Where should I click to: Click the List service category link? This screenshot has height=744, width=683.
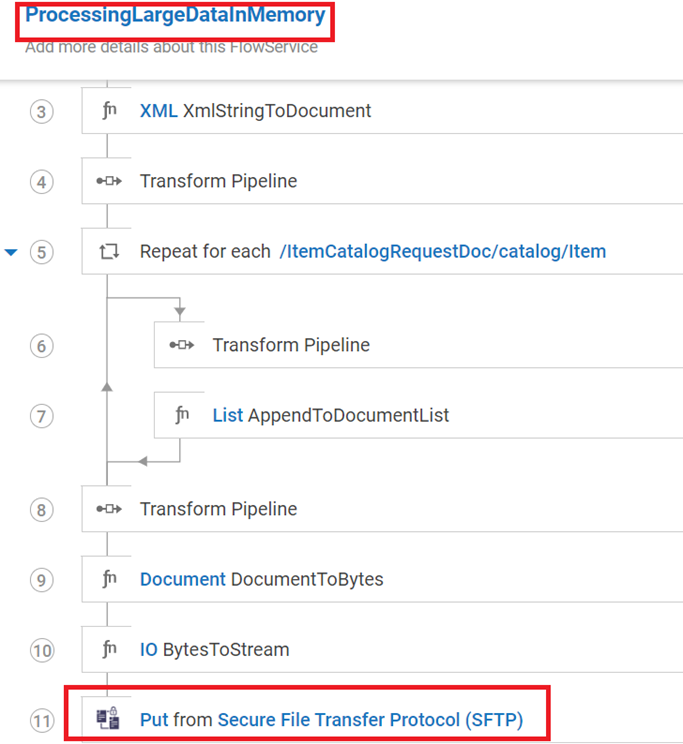(228, 415)
